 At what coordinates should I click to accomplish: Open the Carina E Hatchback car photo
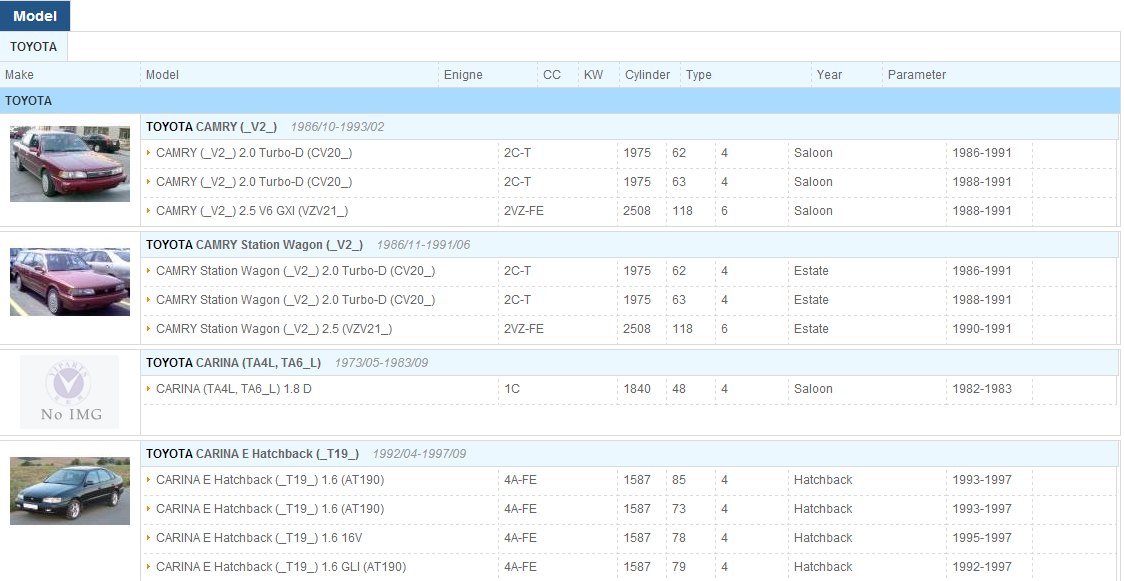point(70,491)
